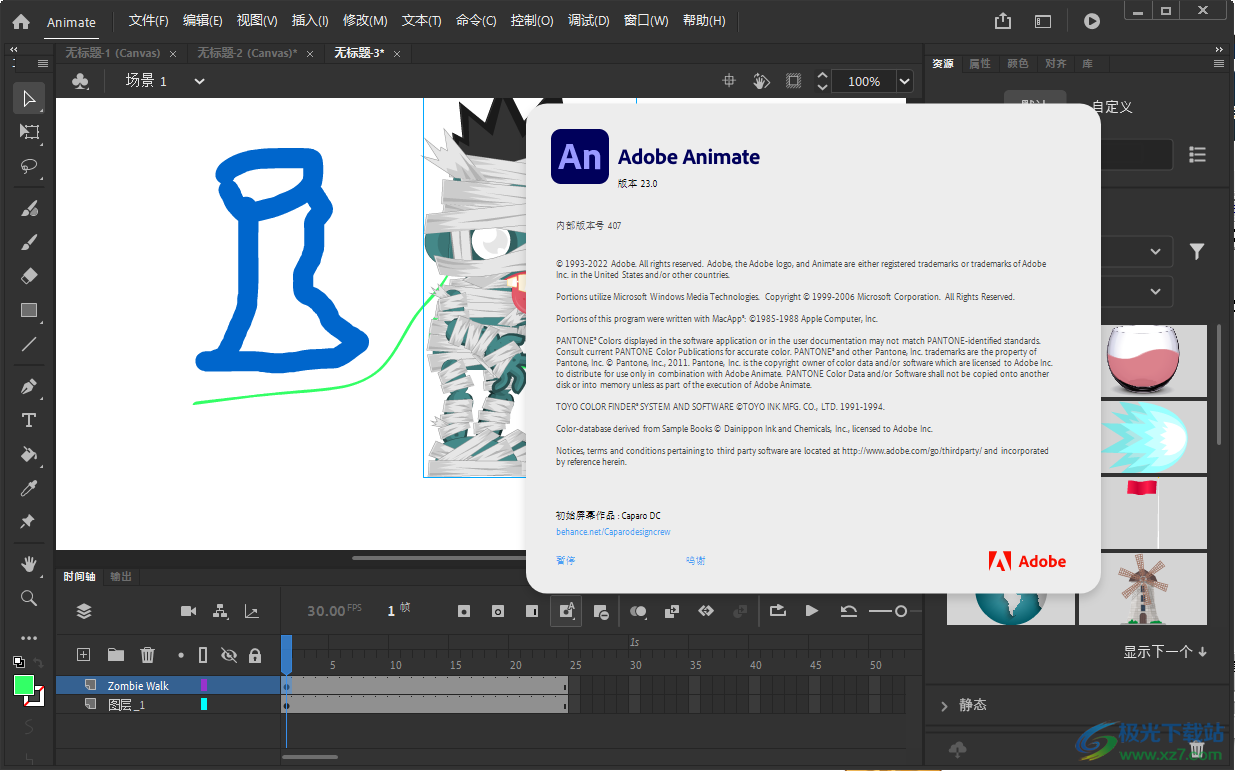This screenshot has height=771, width=1235.
Task: Toggle visibility of all layers via the eye icon
Action: pos(229,655)
